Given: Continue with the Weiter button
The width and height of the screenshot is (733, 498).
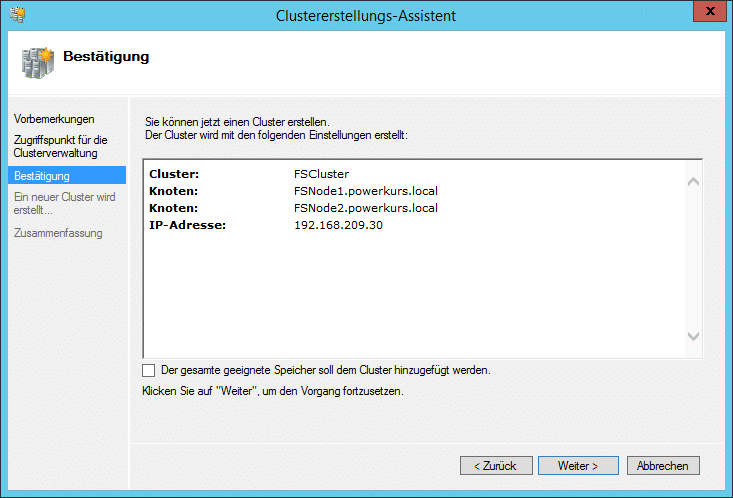Looking at the screenshot, I should 578,466.
